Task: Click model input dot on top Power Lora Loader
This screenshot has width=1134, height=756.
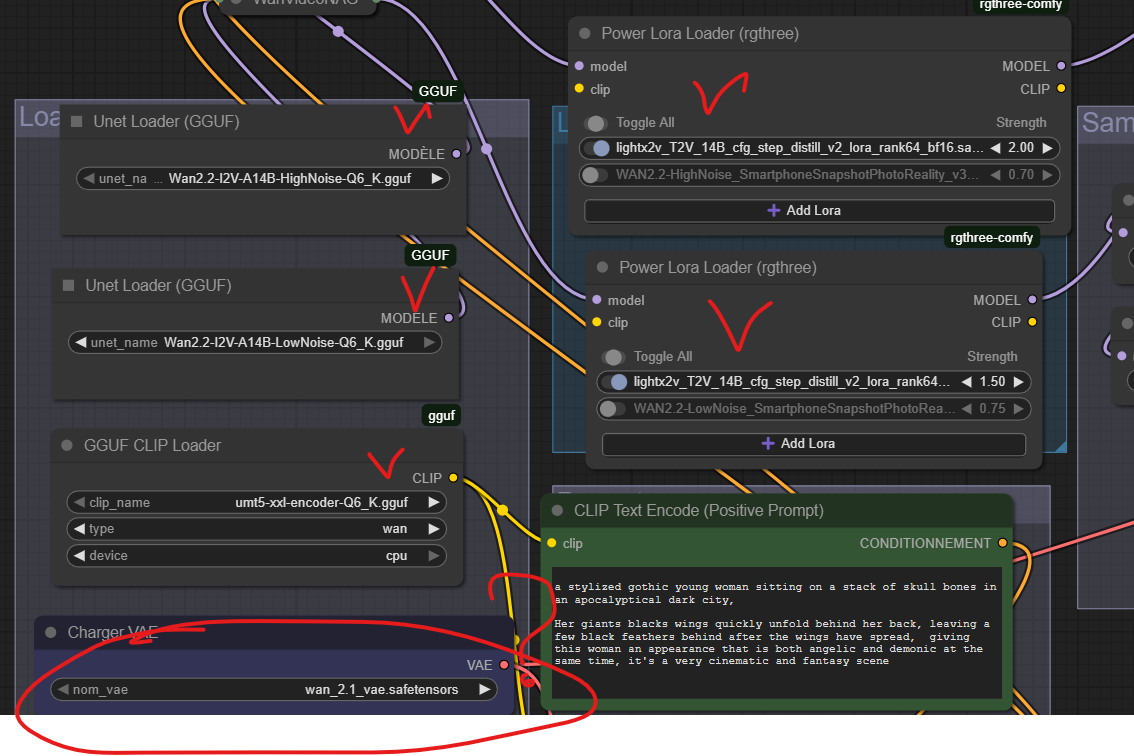Action: coord(579,66)
